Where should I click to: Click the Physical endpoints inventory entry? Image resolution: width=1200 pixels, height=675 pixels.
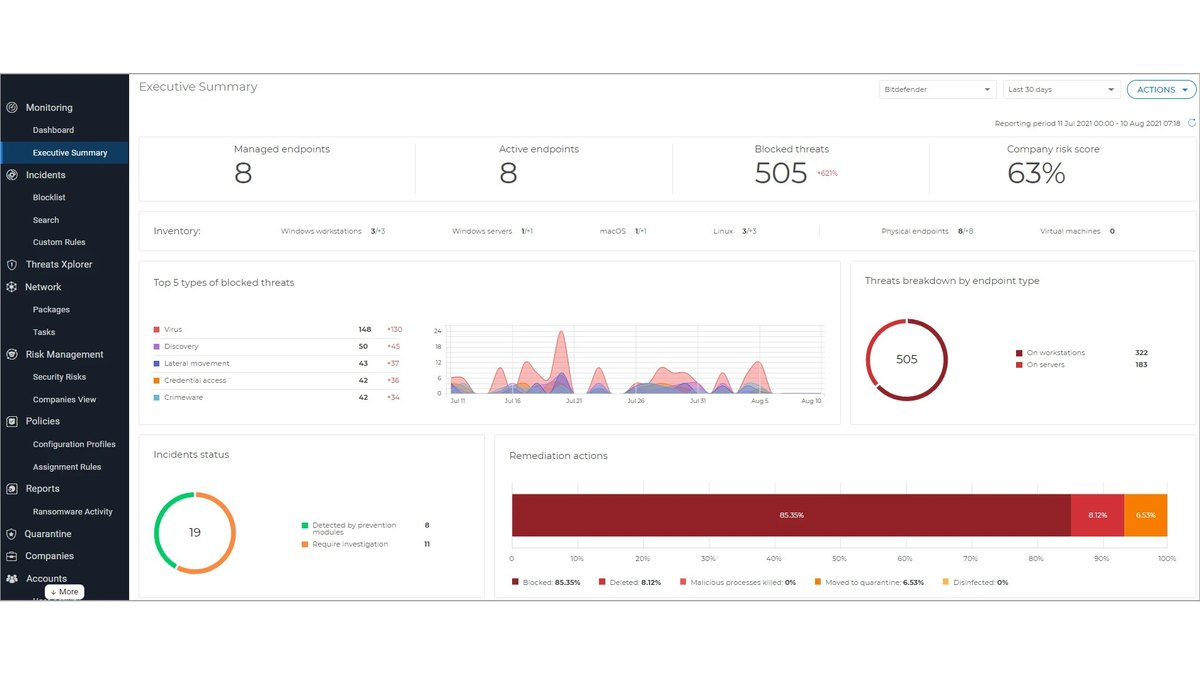coord(927,231)
